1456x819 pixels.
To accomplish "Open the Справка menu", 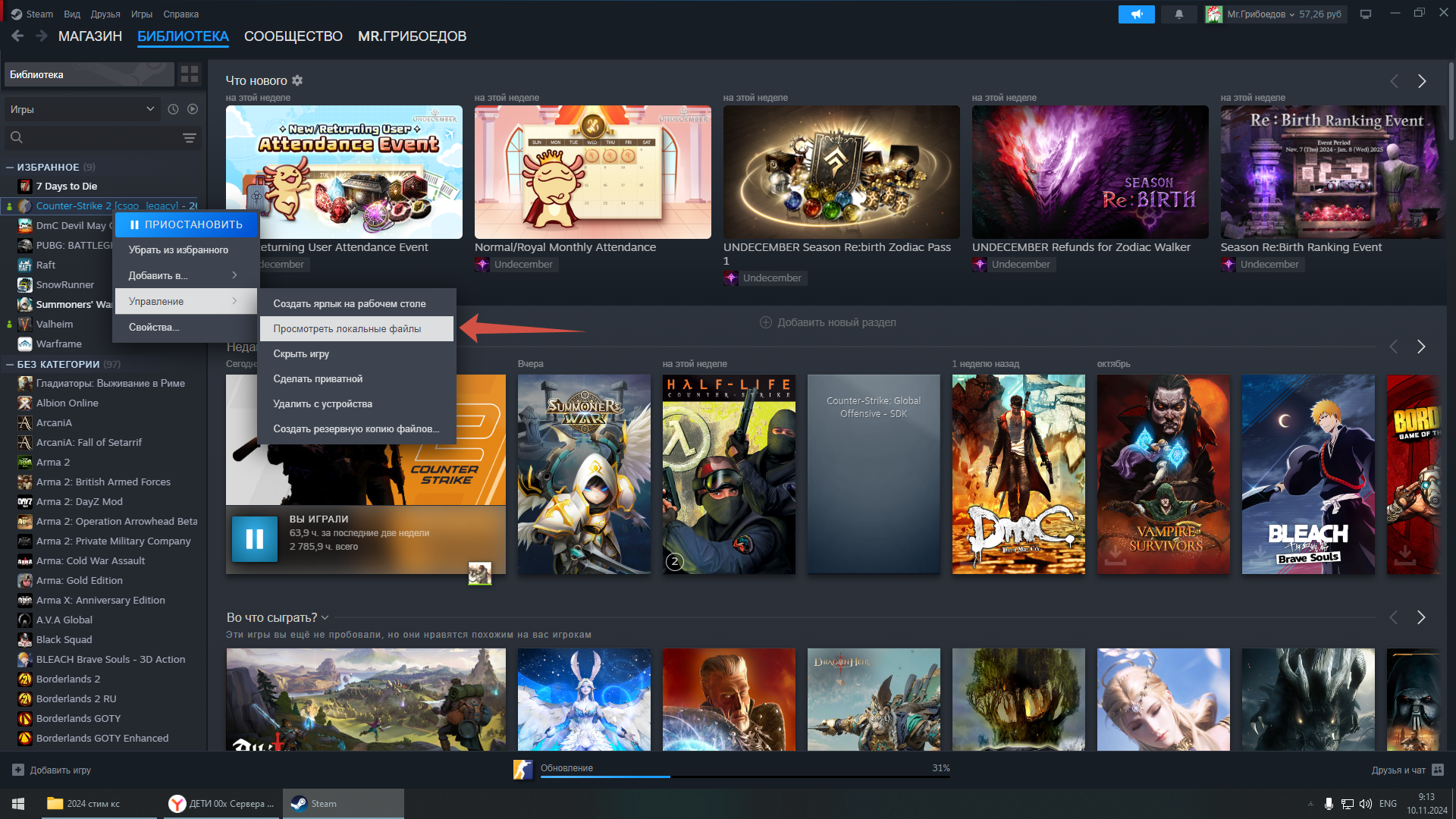I will click(x=180, y=14).
